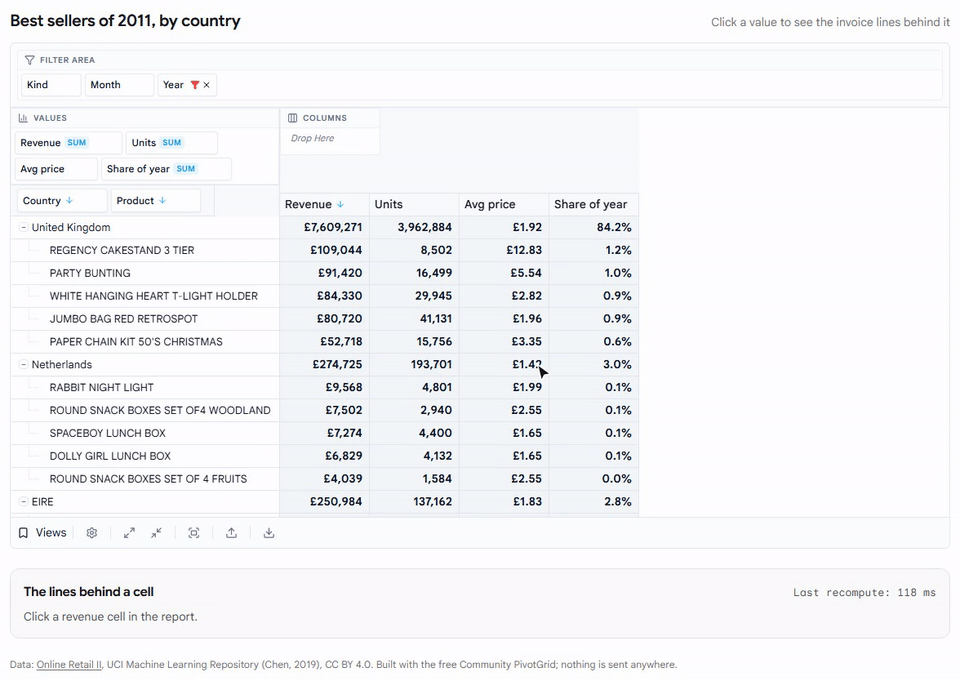
Task: Select JUMBO BAG RED RETROSPOT row label
Action: pyautogui.click(x=124, y=319)
